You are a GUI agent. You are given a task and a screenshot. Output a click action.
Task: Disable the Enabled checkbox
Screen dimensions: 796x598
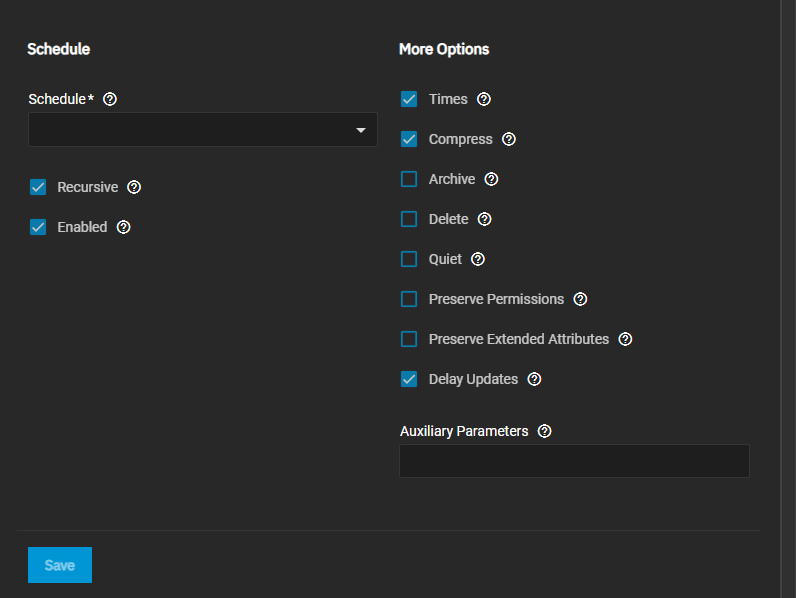coord(38,227)
